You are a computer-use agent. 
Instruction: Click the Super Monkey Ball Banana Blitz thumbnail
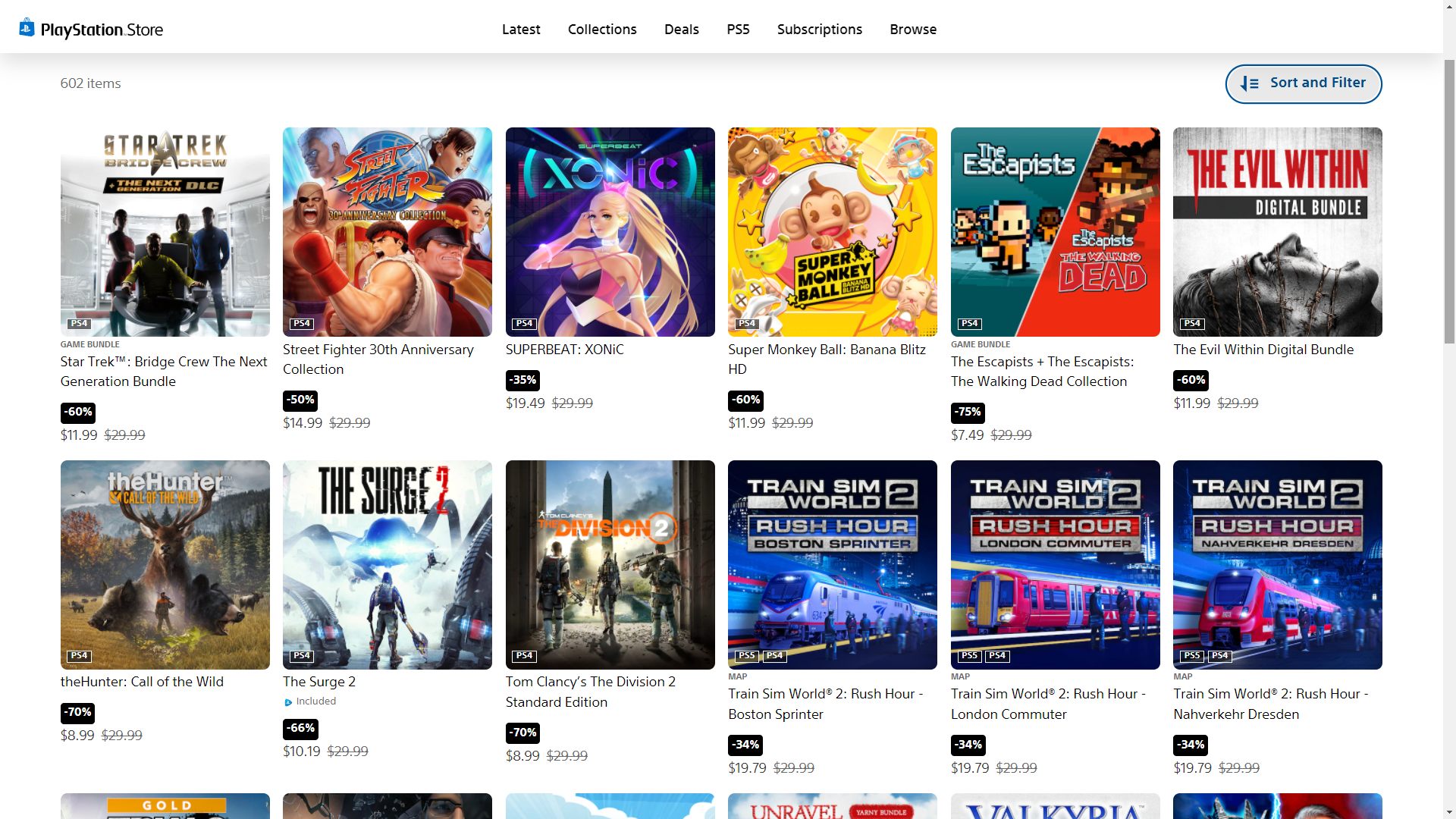832,232
